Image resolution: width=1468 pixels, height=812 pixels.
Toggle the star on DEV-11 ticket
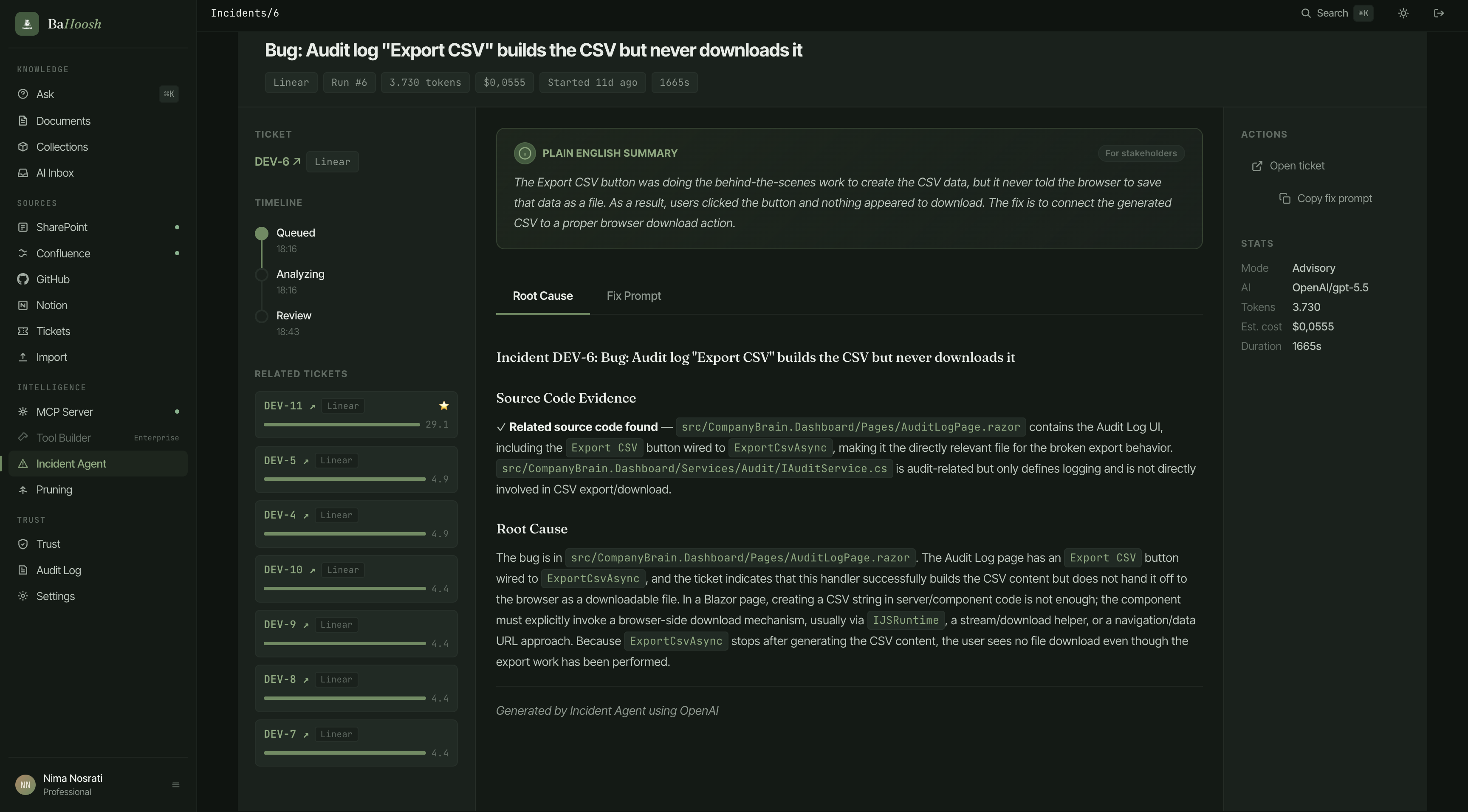pyautogui.click(x=444, y=406)
